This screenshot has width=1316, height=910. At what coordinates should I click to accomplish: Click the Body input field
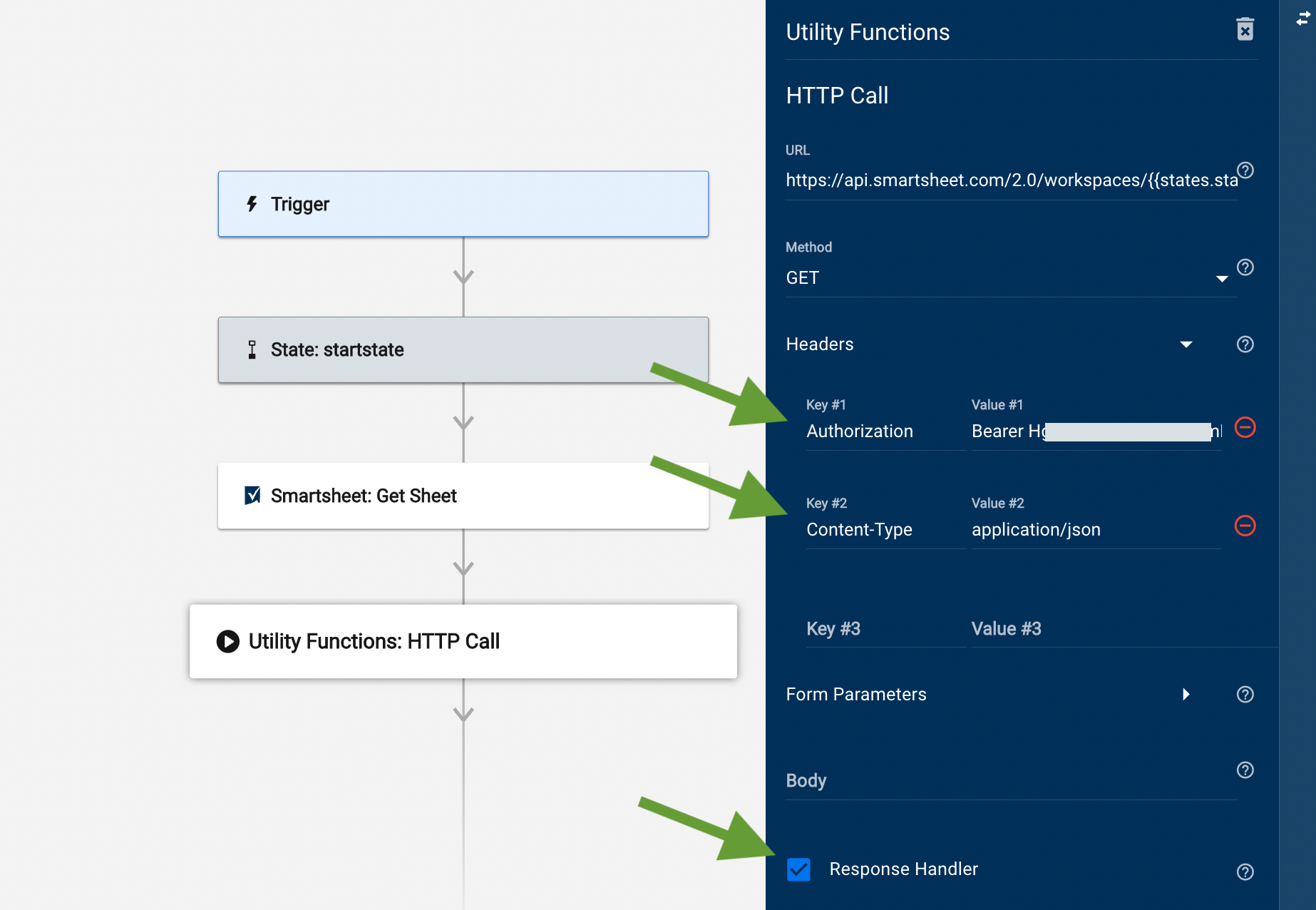pyautogui.click(x=1011, y=781)
